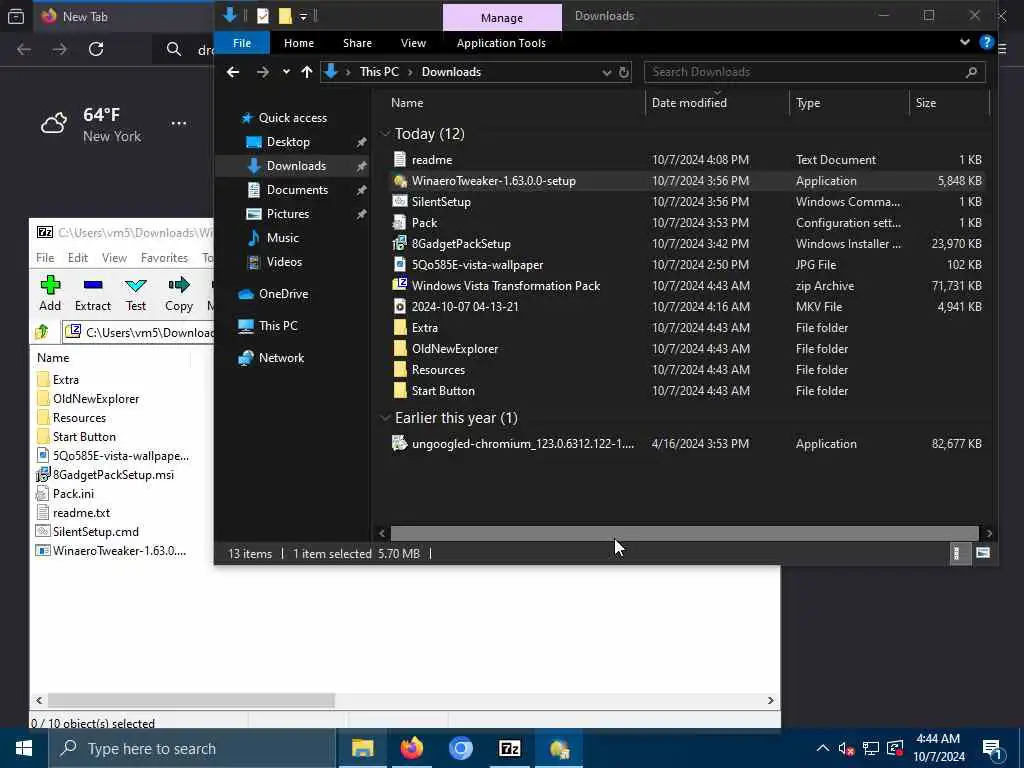Navigate forward in File Explorer
Viewport: 1024px width, 768px height.
(263, 72)
